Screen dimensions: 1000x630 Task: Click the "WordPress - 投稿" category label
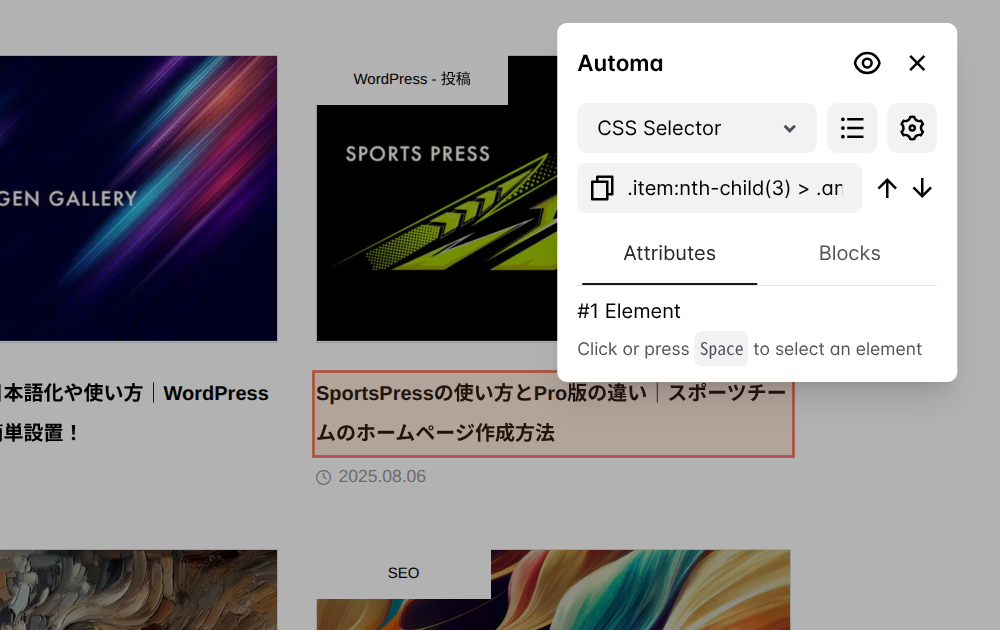point(412,79)
